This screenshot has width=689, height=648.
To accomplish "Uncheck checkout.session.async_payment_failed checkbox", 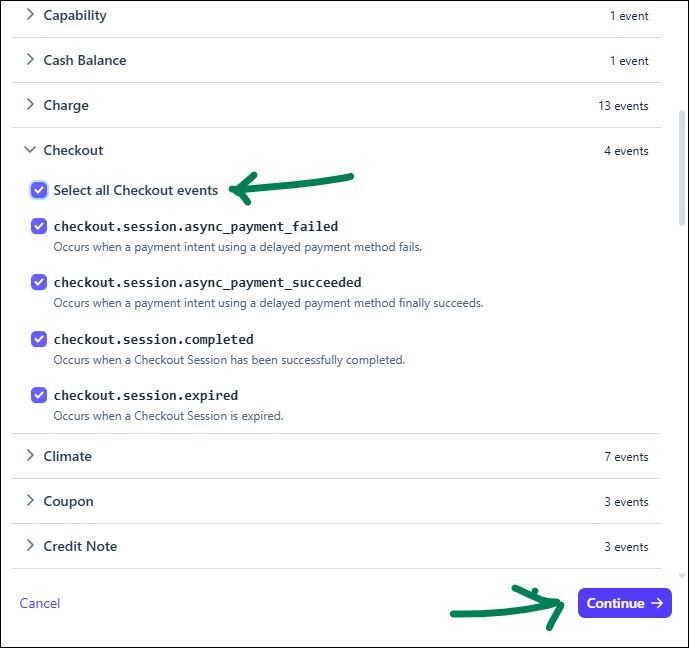I will (x=39, y=226).
